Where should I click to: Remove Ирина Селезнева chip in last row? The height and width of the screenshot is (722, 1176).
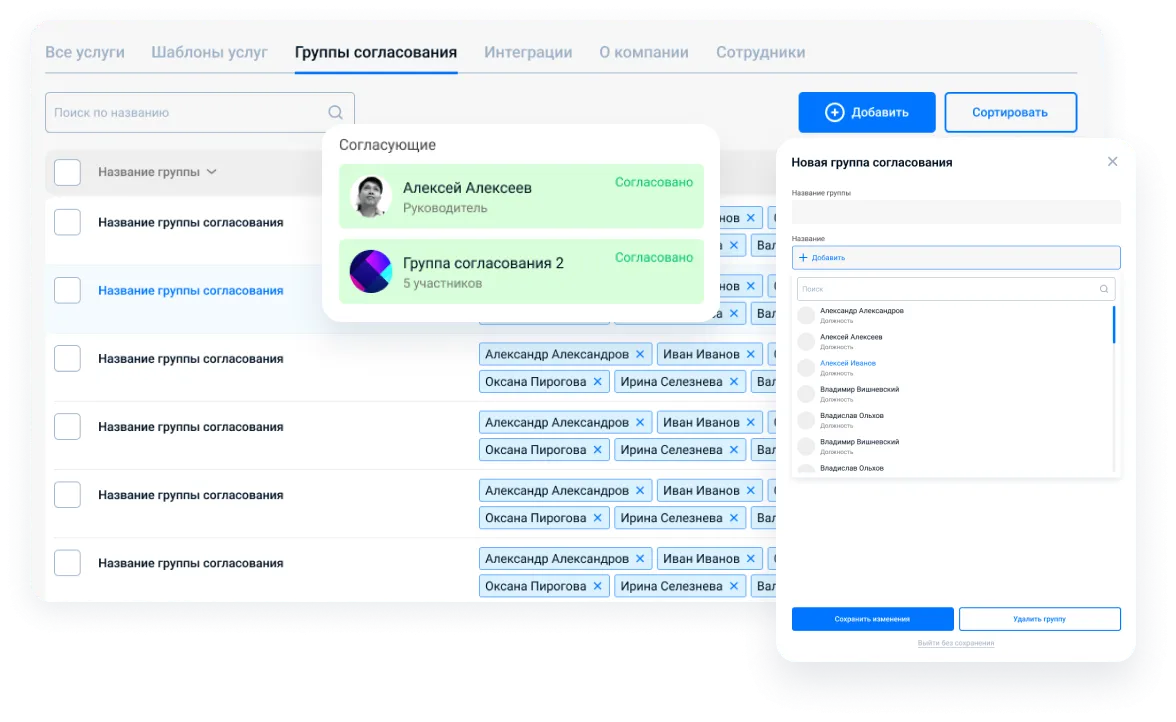(x=734, y=586)
